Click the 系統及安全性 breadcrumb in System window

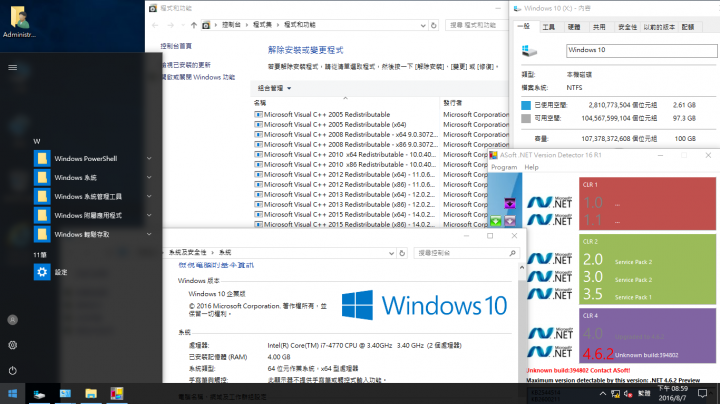tap(187, 252)
